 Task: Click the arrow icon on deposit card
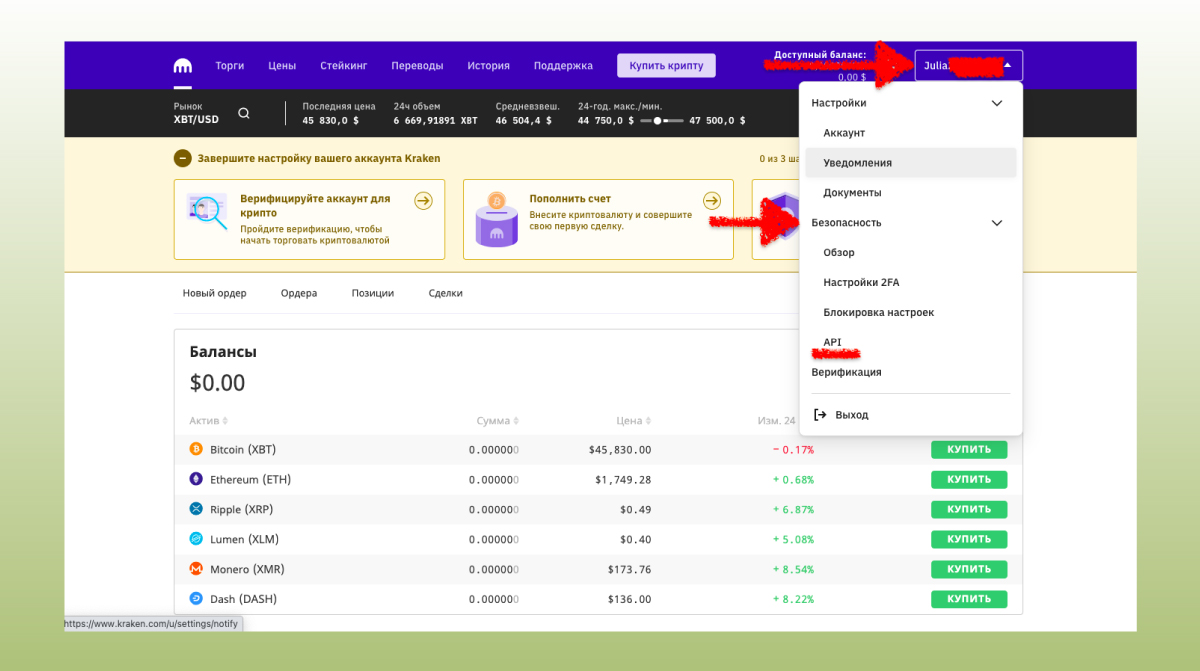point(711,200)
